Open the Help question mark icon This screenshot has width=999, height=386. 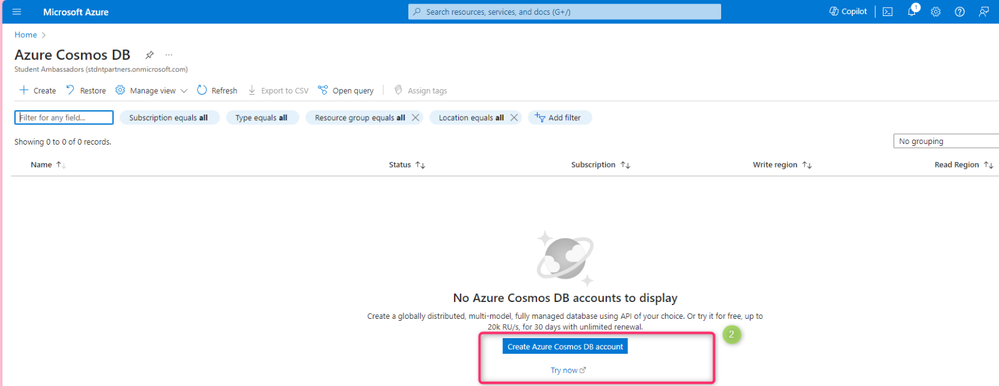[959, 12]
